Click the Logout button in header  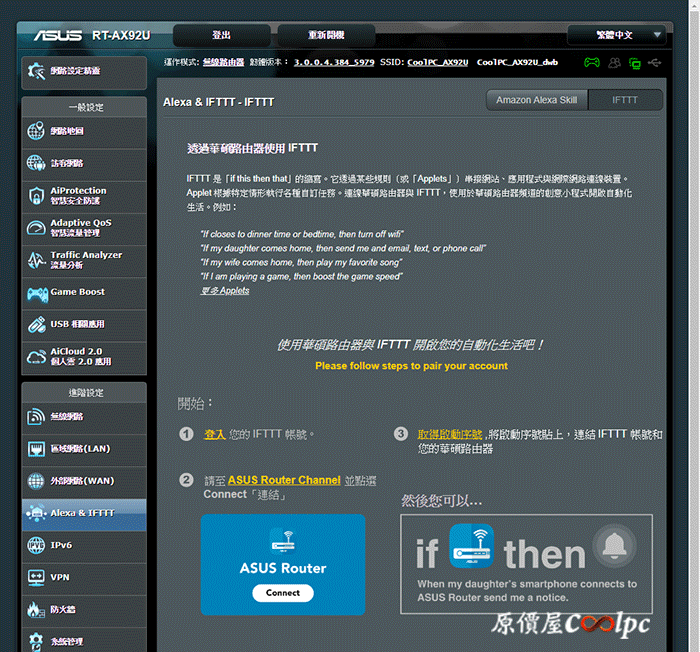[222, 35]
